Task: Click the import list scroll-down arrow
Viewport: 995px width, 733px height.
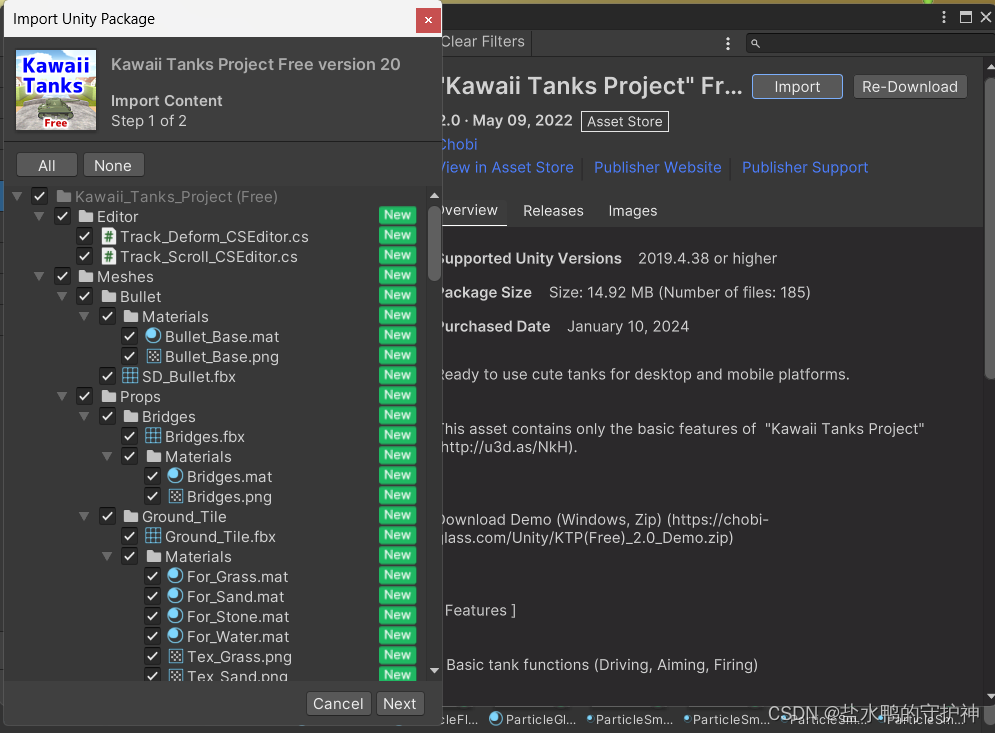Action: [x=434, y=670]
